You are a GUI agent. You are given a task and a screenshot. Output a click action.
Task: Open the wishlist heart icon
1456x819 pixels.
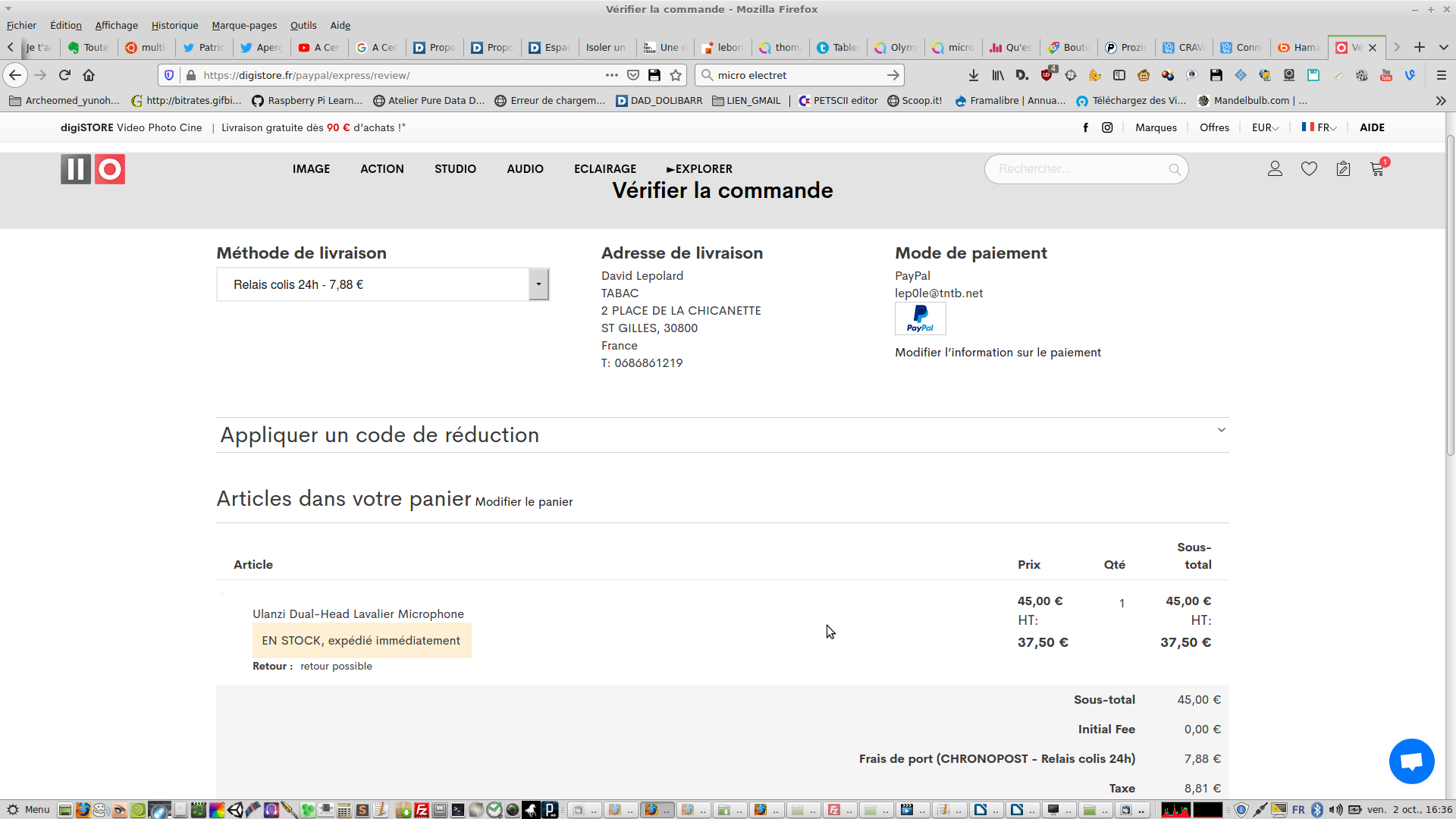tap(1309, 169)
